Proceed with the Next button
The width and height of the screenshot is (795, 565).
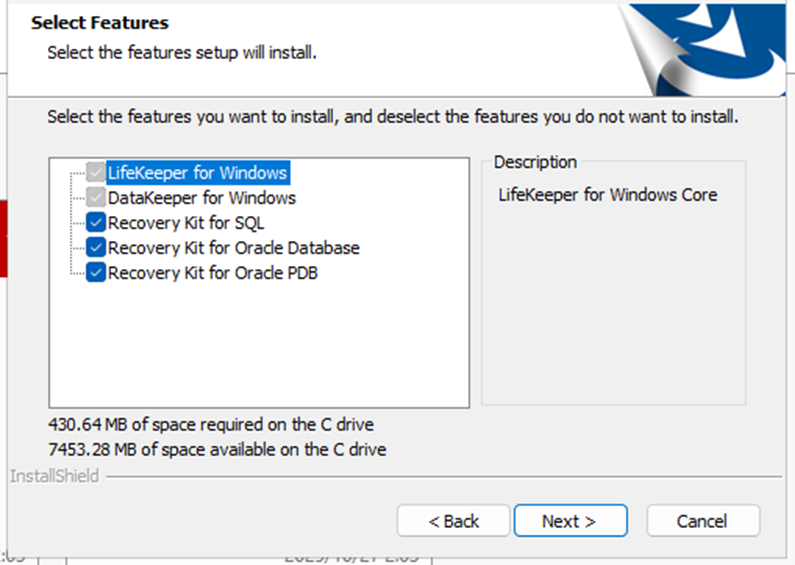570,521
